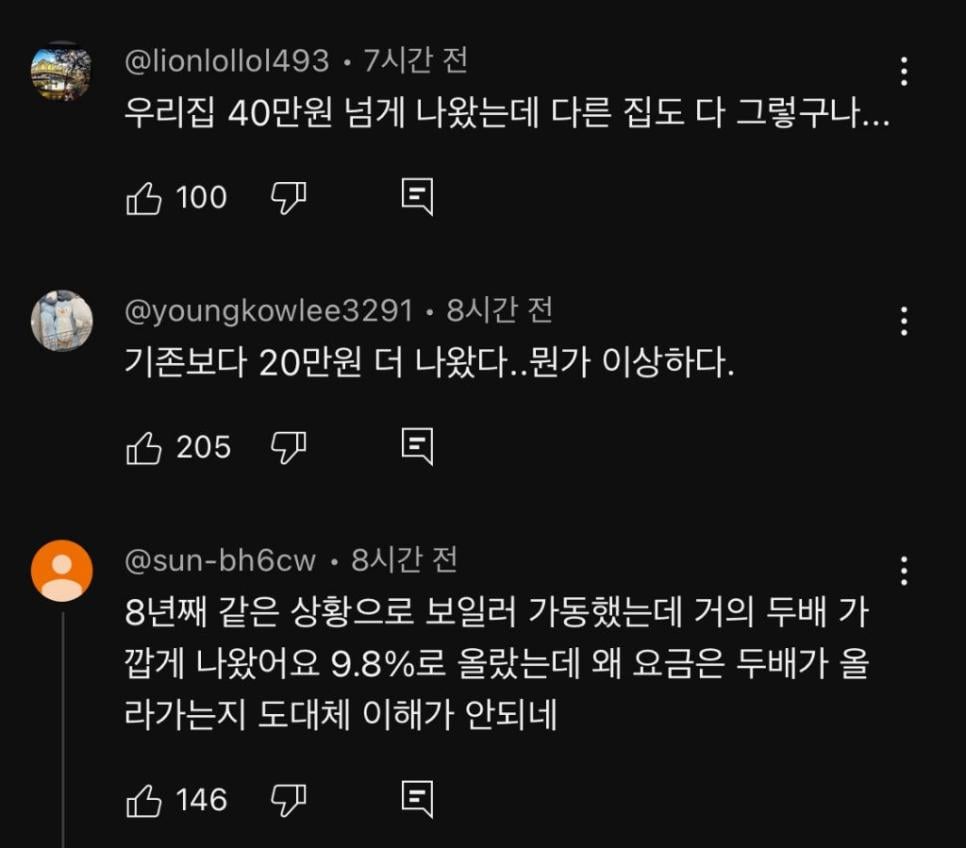
Task: Like the comment by @youngkowlee3291
Action: (x=144, y=447)
